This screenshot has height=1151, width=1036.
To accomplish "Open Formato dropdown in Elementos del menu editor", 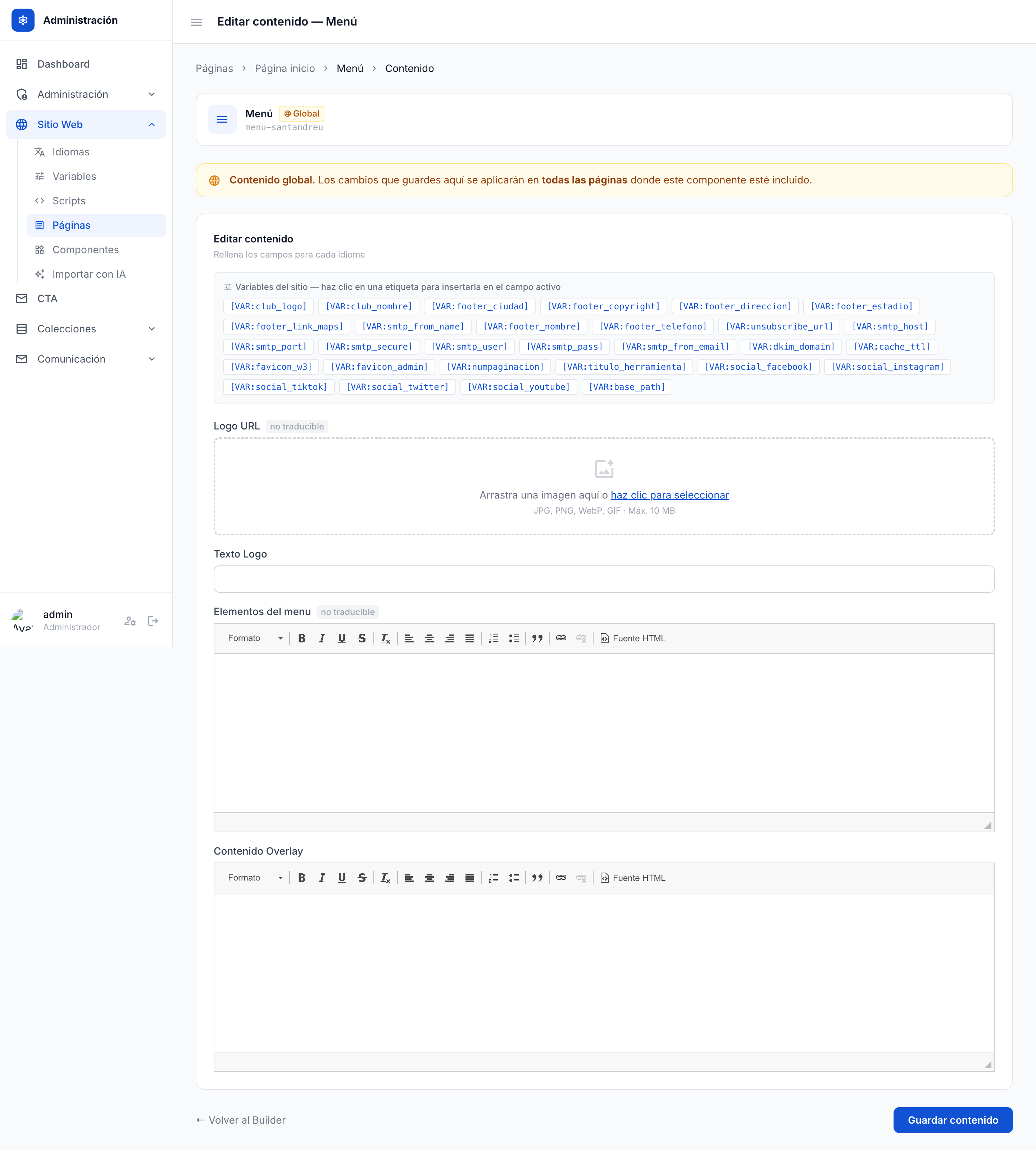I will 254,638.
